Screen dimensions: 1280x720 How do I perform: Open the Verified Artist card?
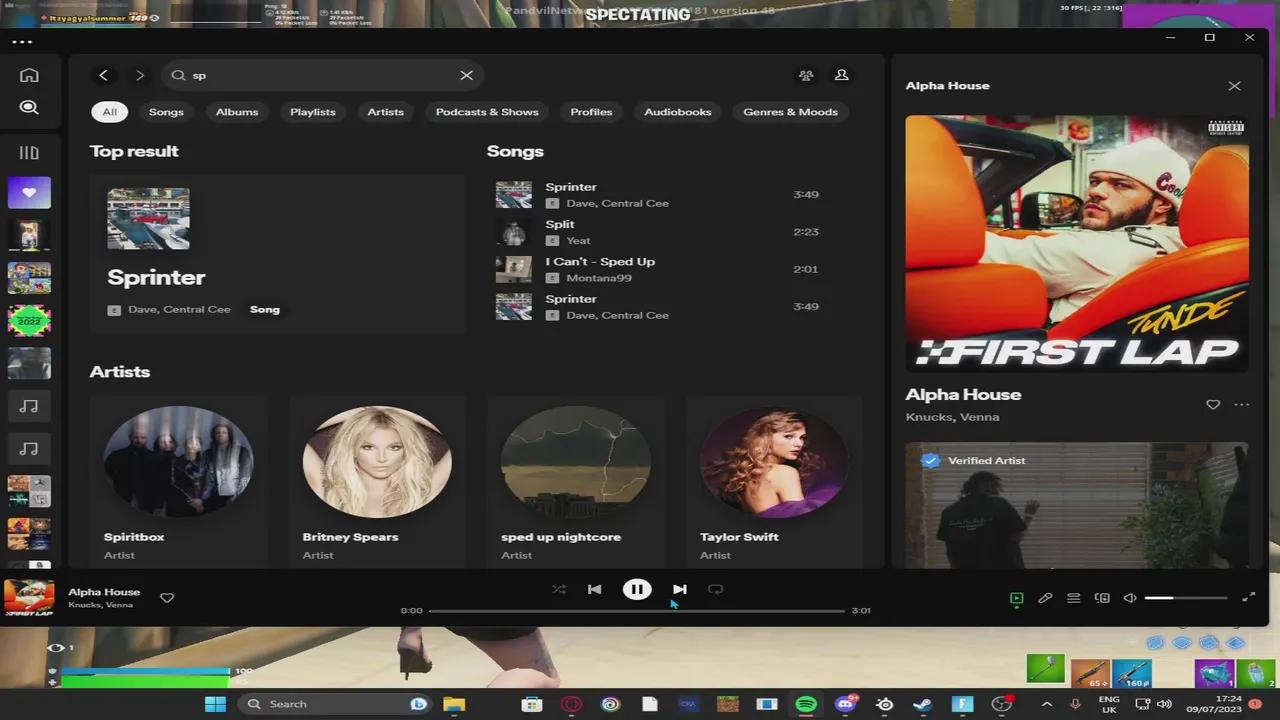[1077, 505]
